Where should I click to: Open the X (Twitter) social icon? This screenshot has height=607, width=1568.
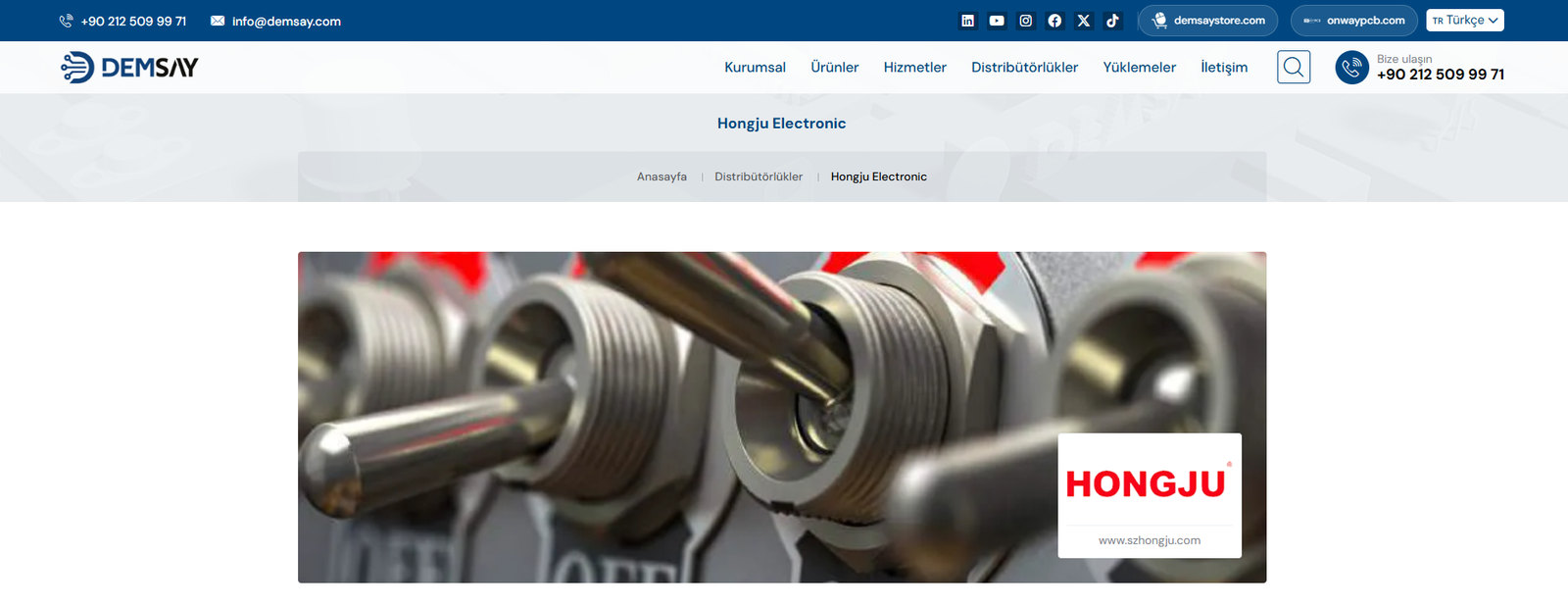[1084, 21]
